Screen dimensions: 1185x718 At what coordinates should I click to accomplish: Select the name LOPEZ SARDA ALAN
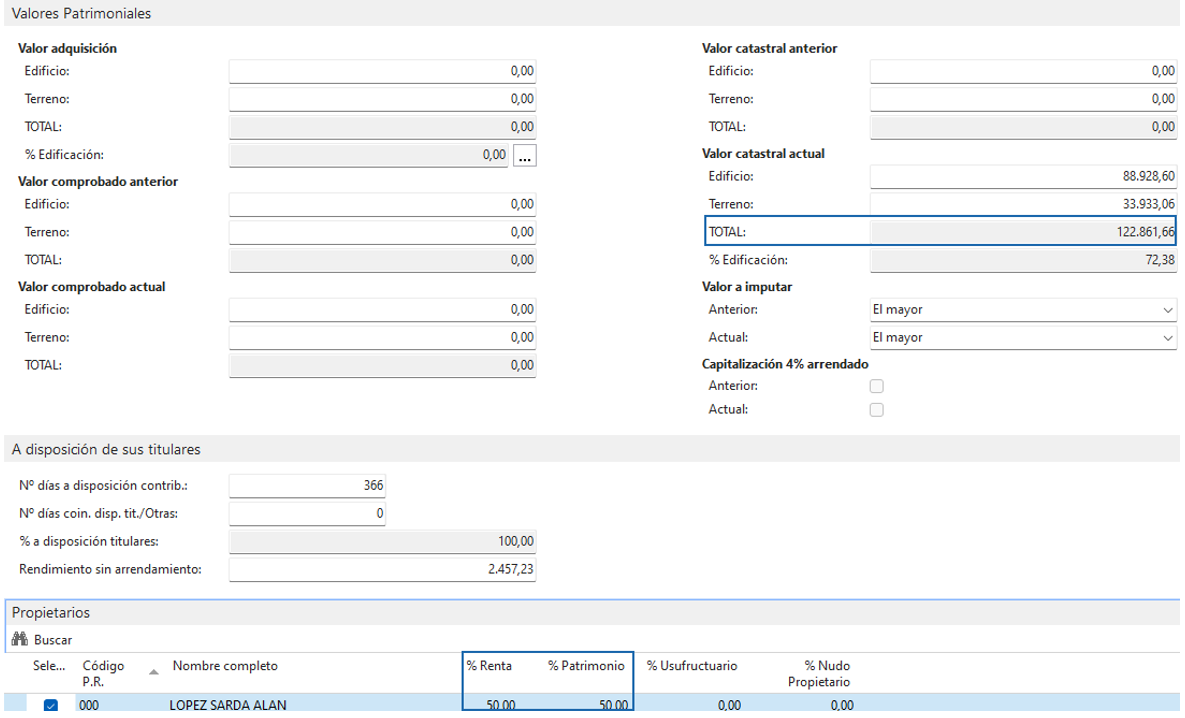click(x=228, y=705)
